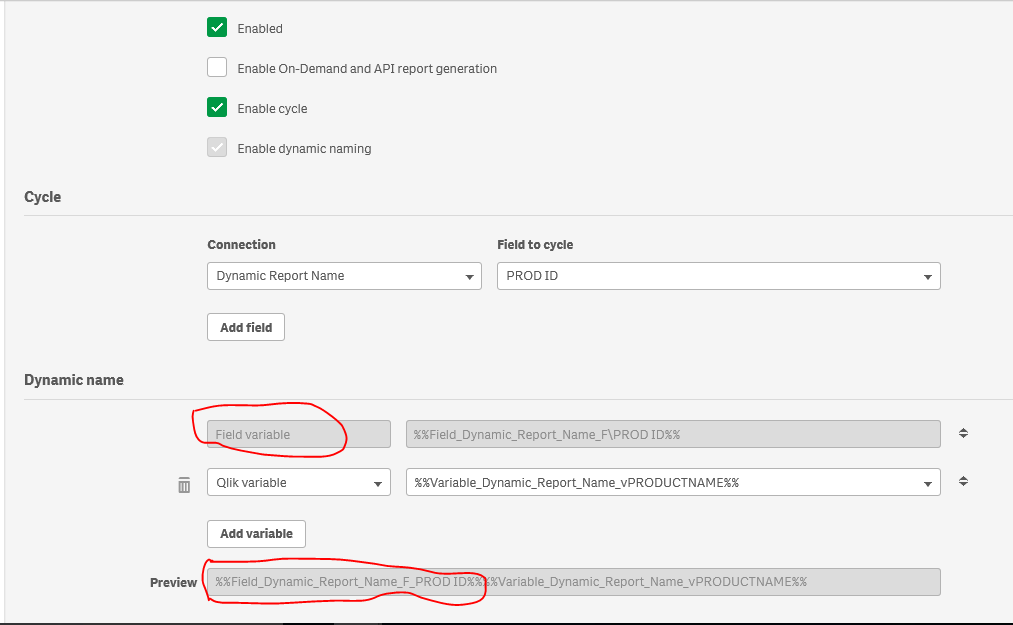Click the Cycle section heading

[x=43, y=197]
